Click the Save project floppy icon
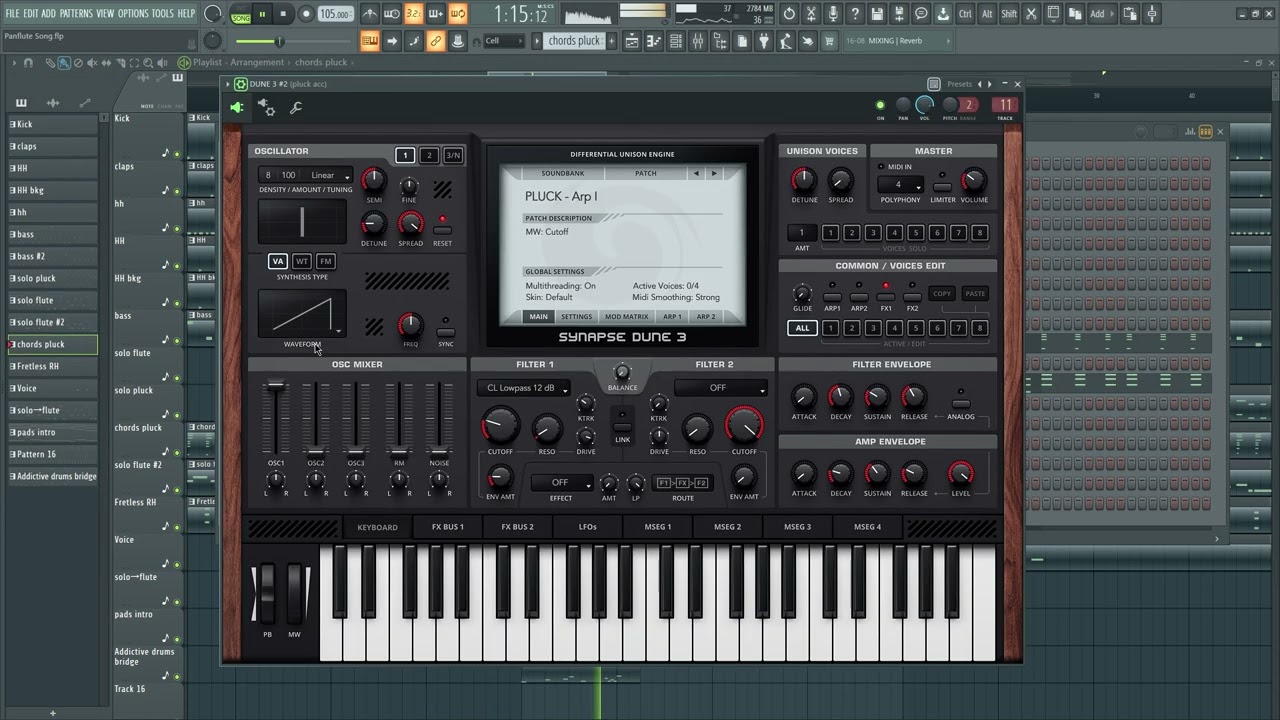Viewport: 1280px width, 720px height. 876,14
